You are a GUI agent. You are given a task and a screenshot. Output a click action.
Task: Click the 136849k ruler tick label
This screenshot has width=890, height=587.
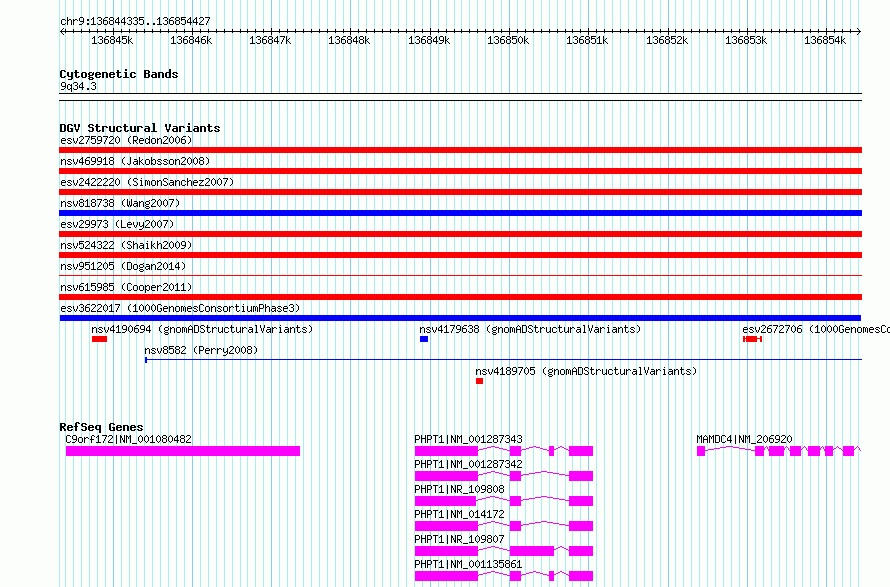(x=429, y=40)
